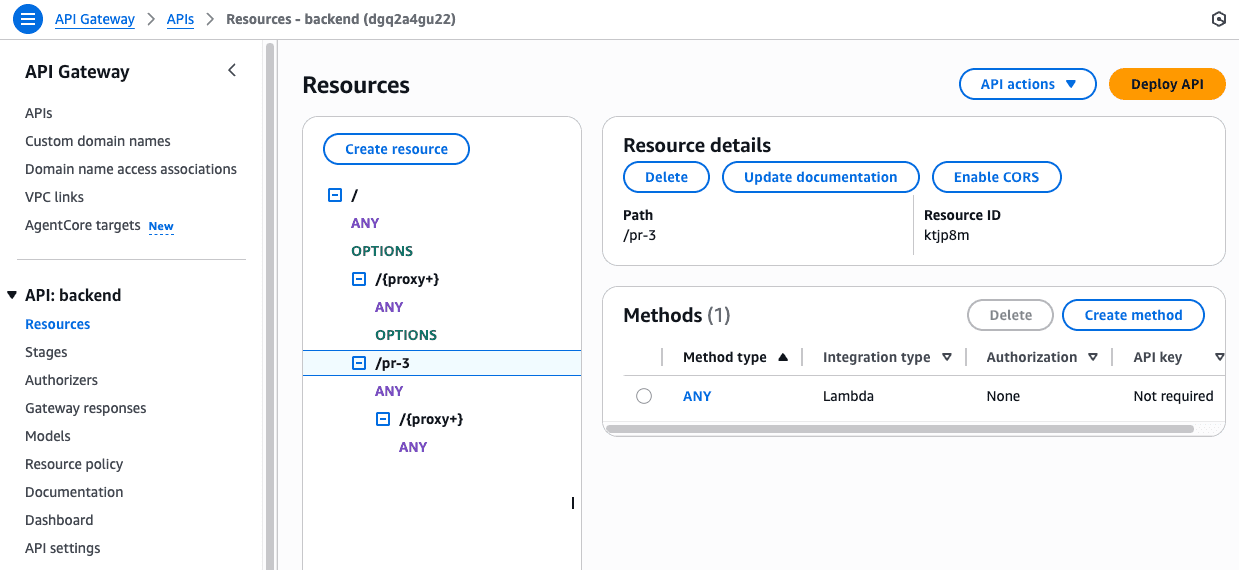Collapse the /pr-3 resource tree node
This screenshot has height=570, width=1239.
tap(359, 363)
